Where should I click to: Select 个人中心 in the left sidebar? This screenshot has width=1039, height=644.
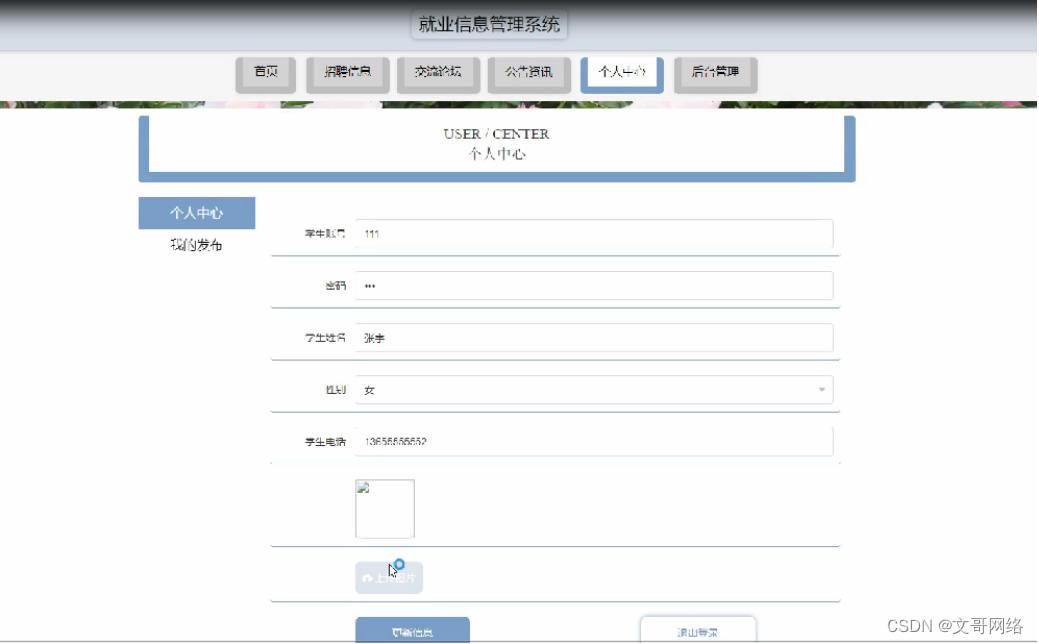[197, 213]
